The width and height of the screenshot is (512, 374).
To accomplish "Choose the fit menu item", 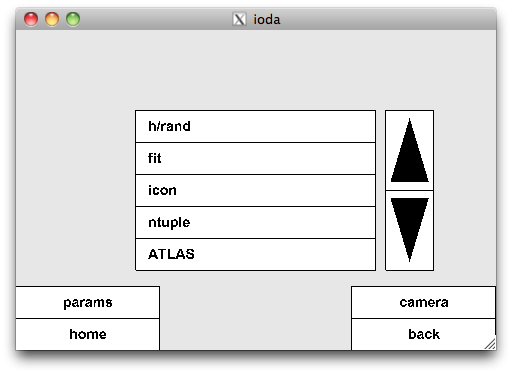I will point(255,158).
